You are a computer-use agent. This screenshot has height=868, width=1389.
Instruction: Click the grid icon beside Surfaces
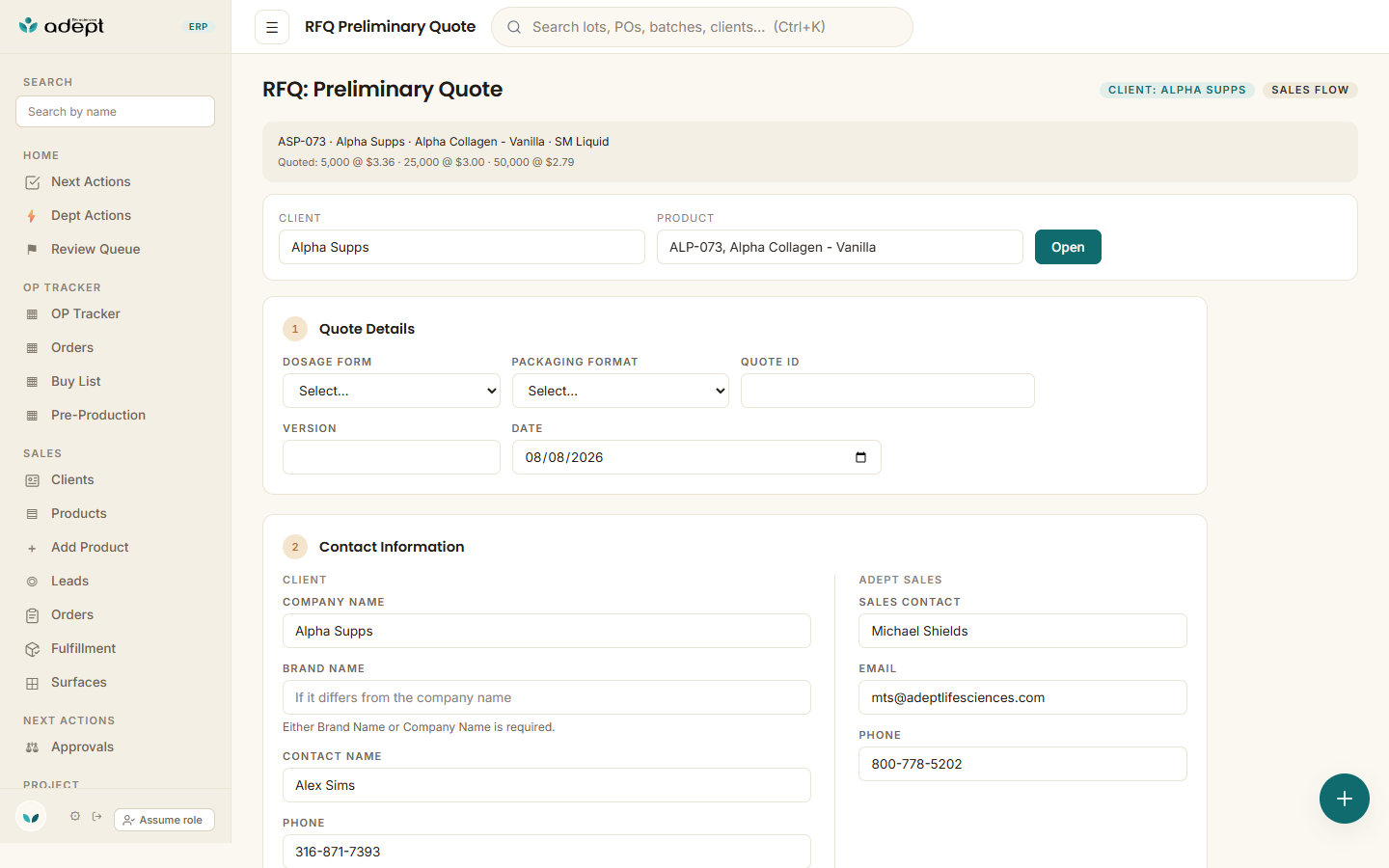[x=32, y=683]
